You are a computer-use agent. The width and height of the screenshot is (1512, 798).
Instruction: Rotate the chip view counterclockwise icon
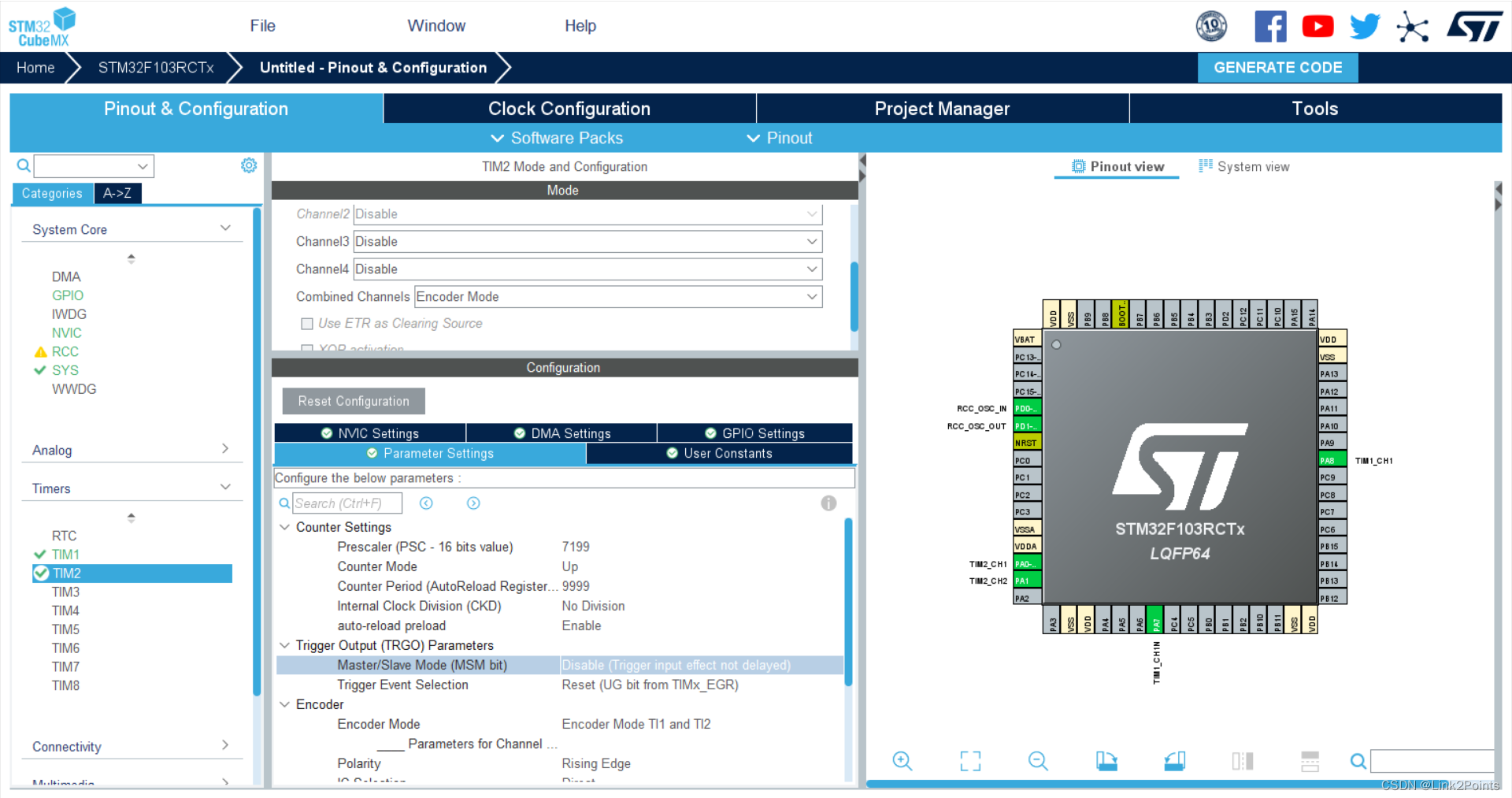coord(1175,761)
